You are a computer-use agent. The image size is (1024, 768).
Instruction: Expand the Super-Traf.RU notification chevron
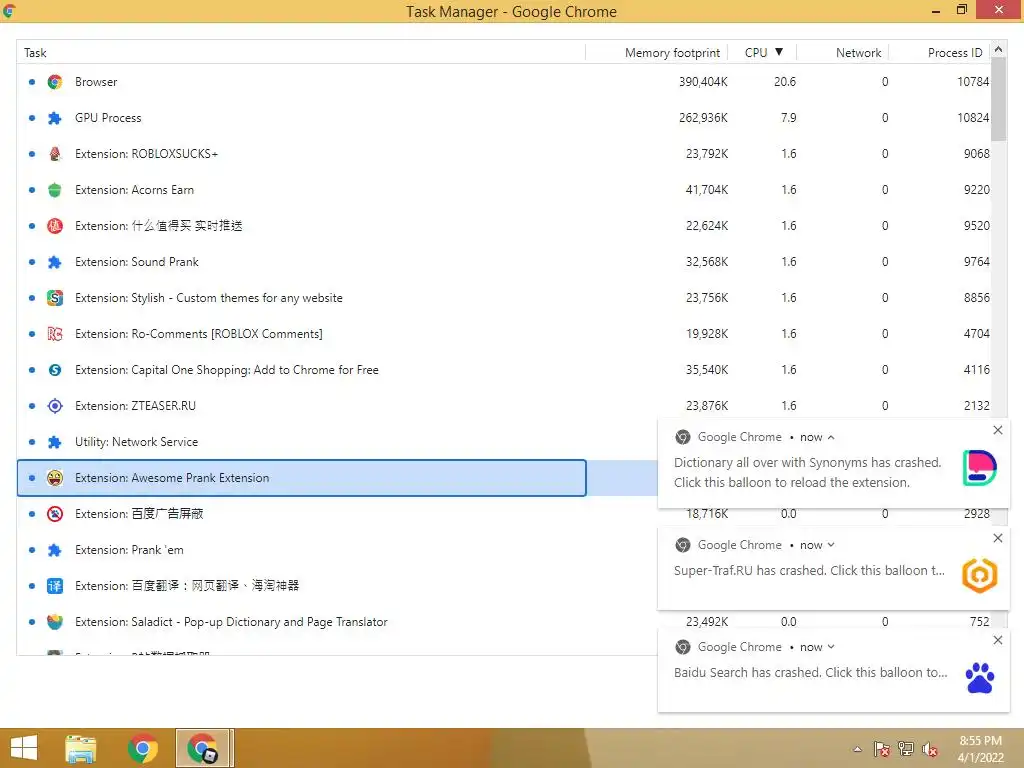pyautogui.click(x=831, y=545)
